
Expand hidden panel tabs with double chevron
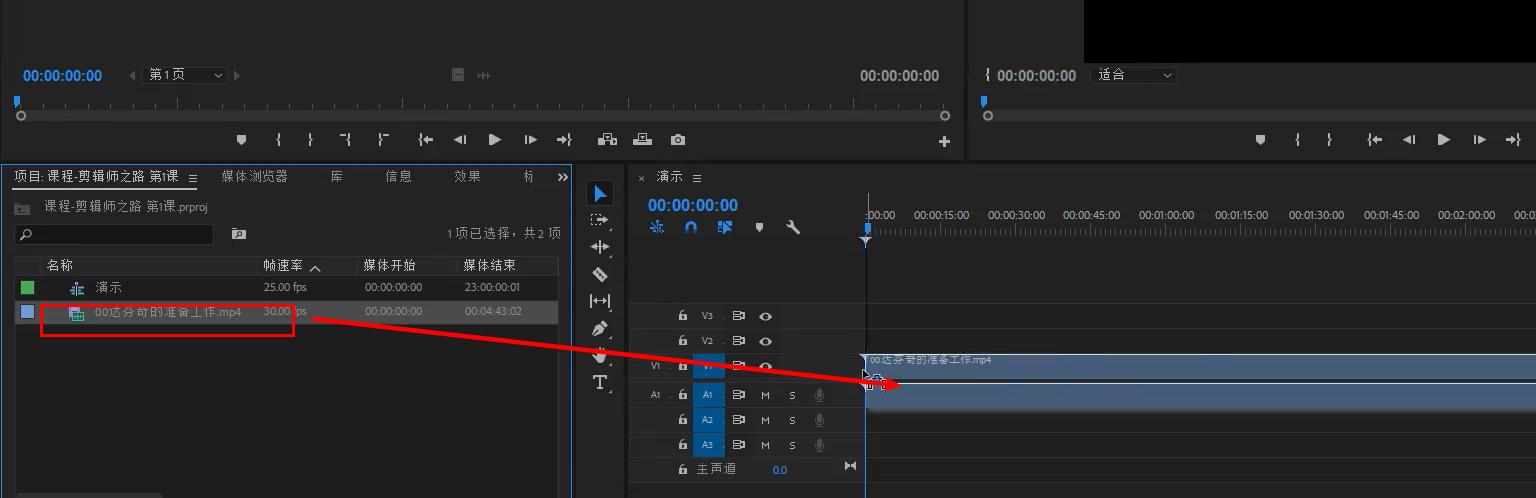563,177
